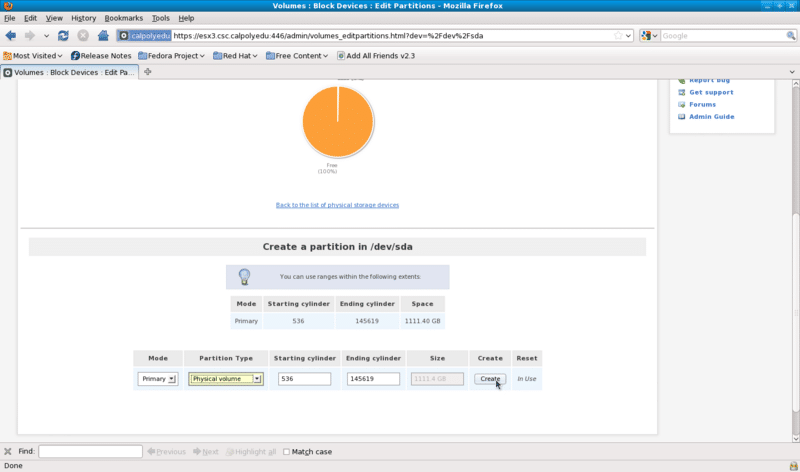The width and height of the screenshot is (800, 472).
Task: Follow Back to the list of physical storage devices
Action: (x=337, y=205)
